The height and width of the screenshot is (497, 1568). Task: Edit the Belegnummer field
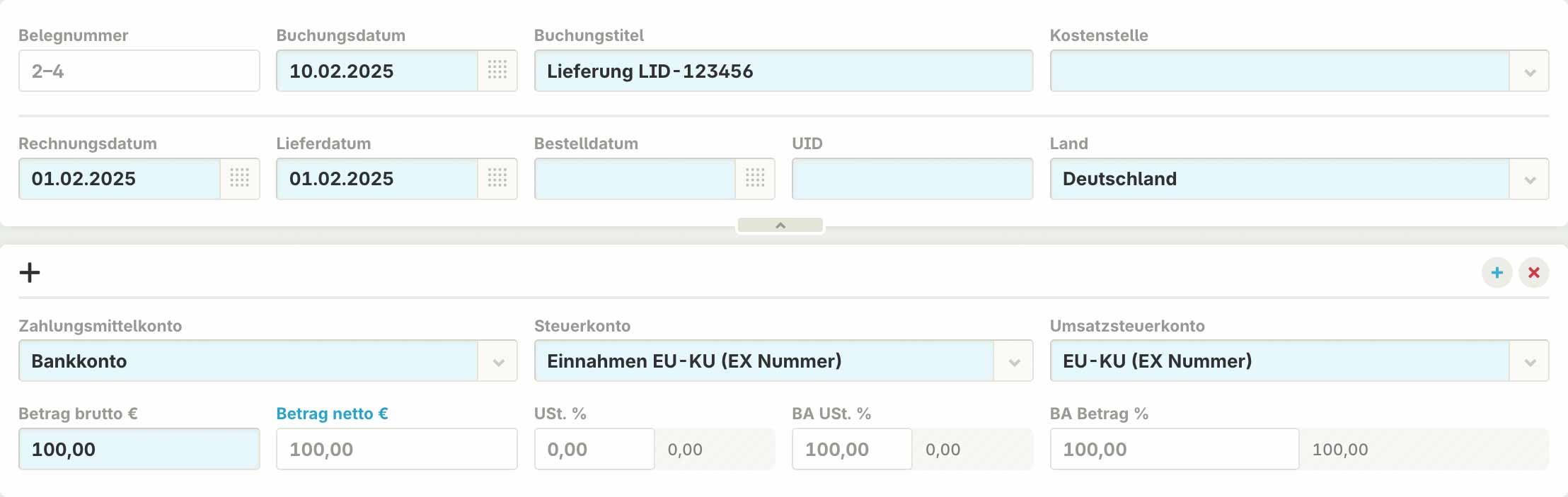pos(139,71)
